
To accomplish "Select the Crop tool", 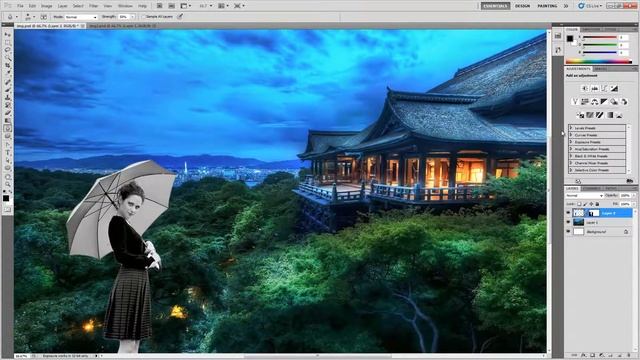I will [x=7, y=66].
